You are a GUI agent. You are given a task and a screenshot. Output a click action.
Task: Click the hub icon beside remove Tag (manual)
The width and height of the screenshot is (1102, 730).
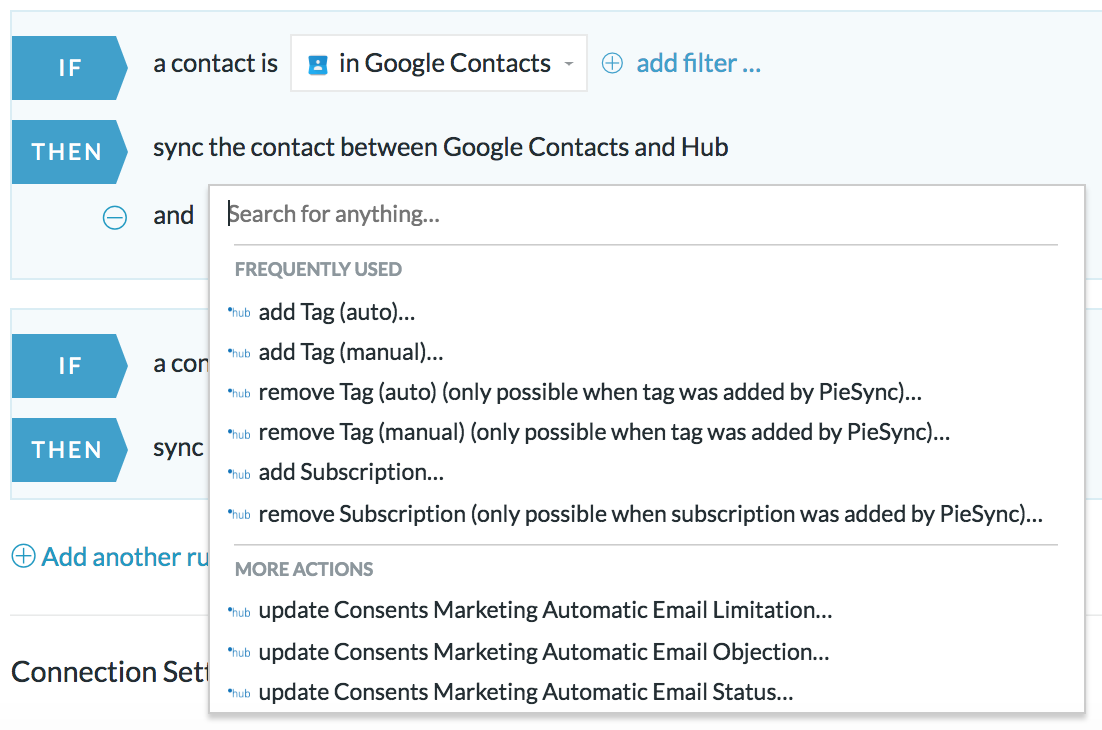tap(240, 434)
